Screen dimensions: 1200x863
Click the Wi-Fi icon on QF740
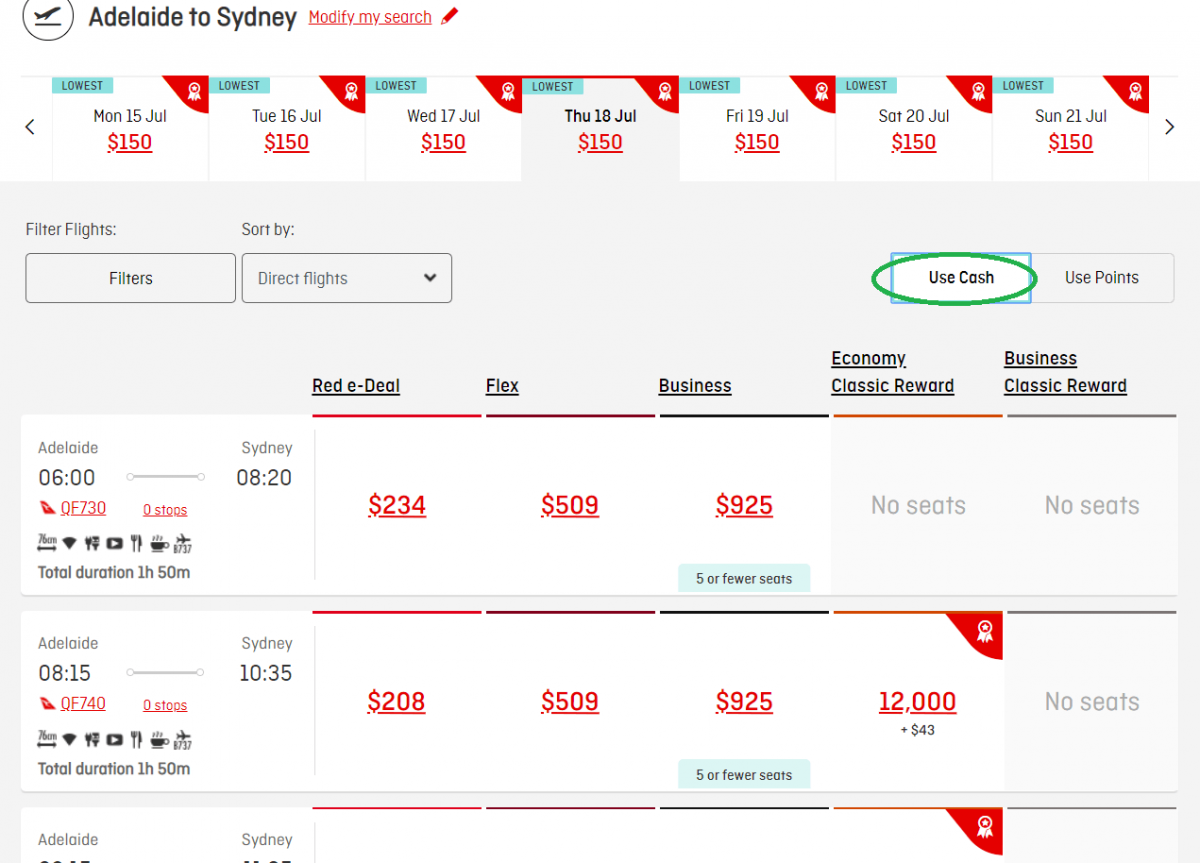point(69,740)
